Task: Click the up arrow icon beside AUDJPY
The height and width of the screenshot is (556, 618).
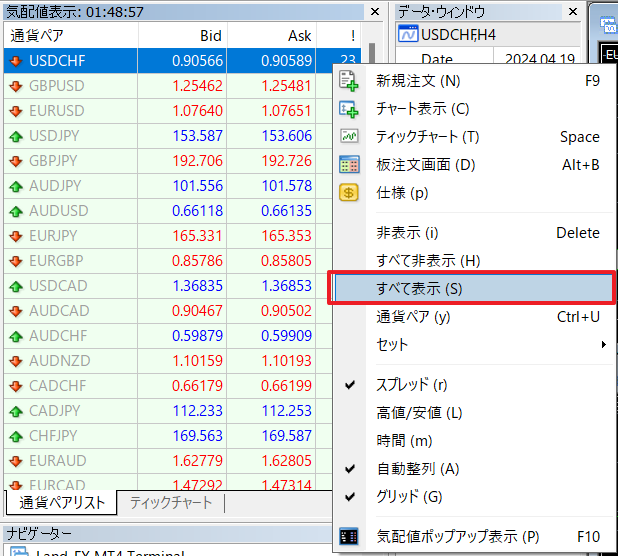Action: (x=16, y=186)
